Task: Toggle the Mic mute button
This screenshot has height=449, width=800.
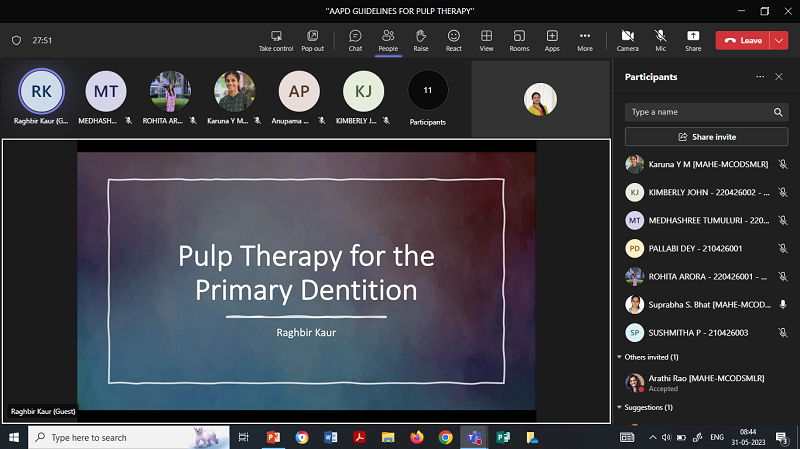Action: (661, 40)
